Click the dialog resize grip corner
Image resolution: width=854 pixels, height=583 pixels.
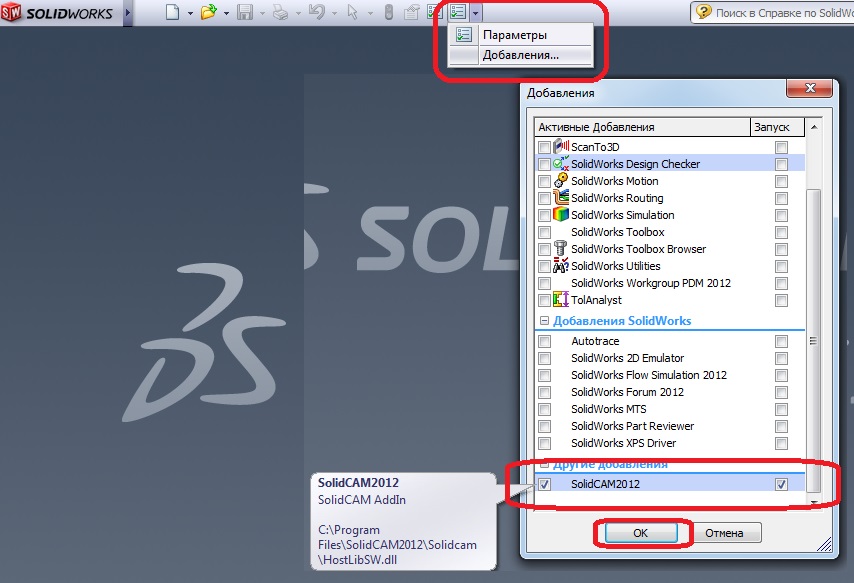(x=825, y=544)
